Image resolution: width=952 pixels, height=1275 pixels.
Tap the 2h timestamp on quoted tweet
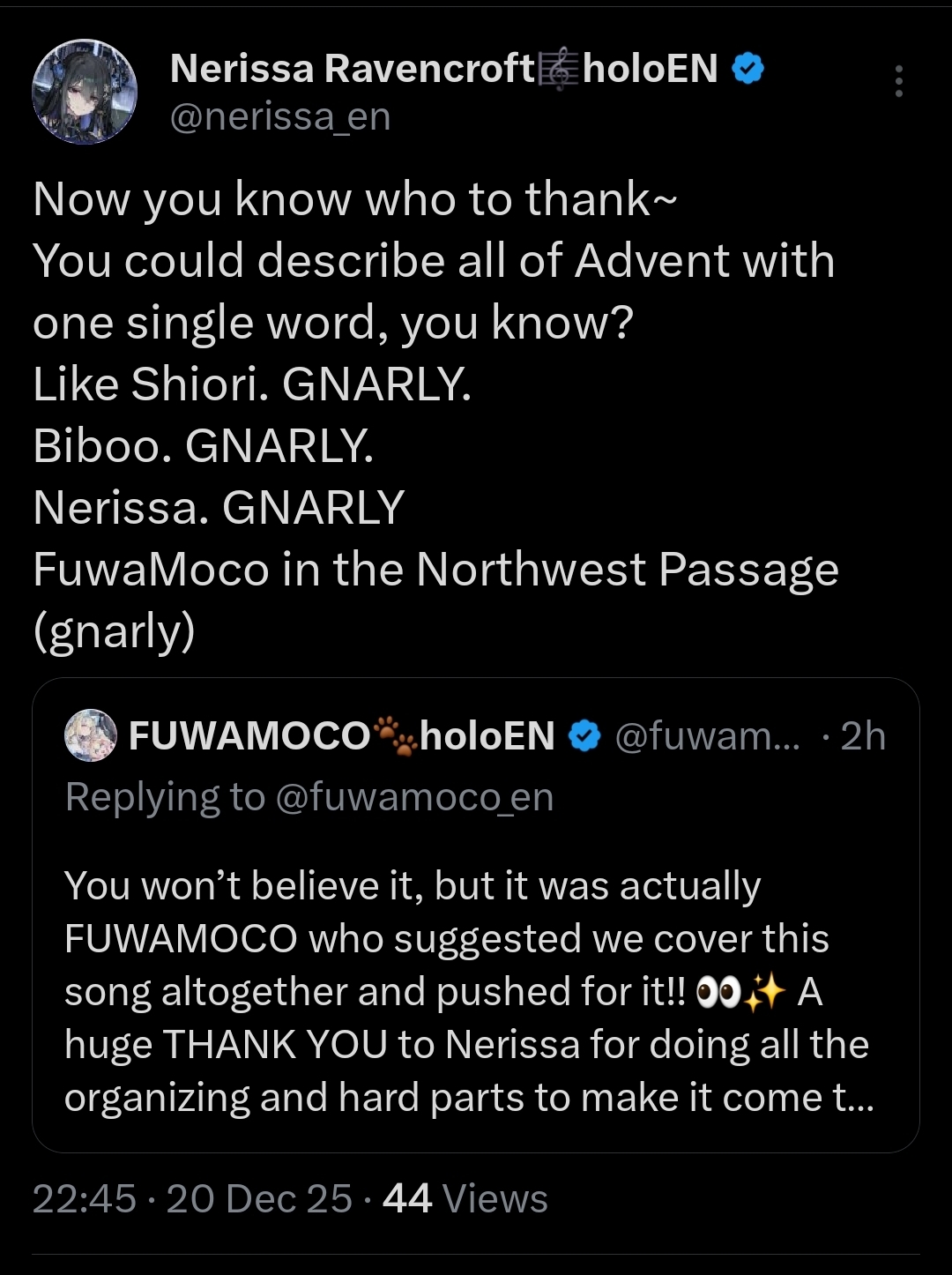(863, 735)
